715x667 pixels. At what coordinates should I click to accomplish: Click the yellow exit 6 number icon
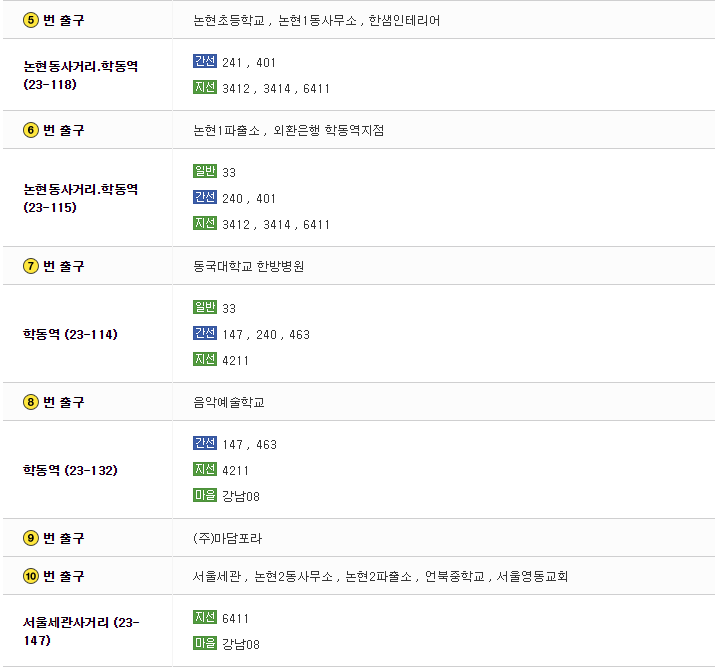(31, 130)
